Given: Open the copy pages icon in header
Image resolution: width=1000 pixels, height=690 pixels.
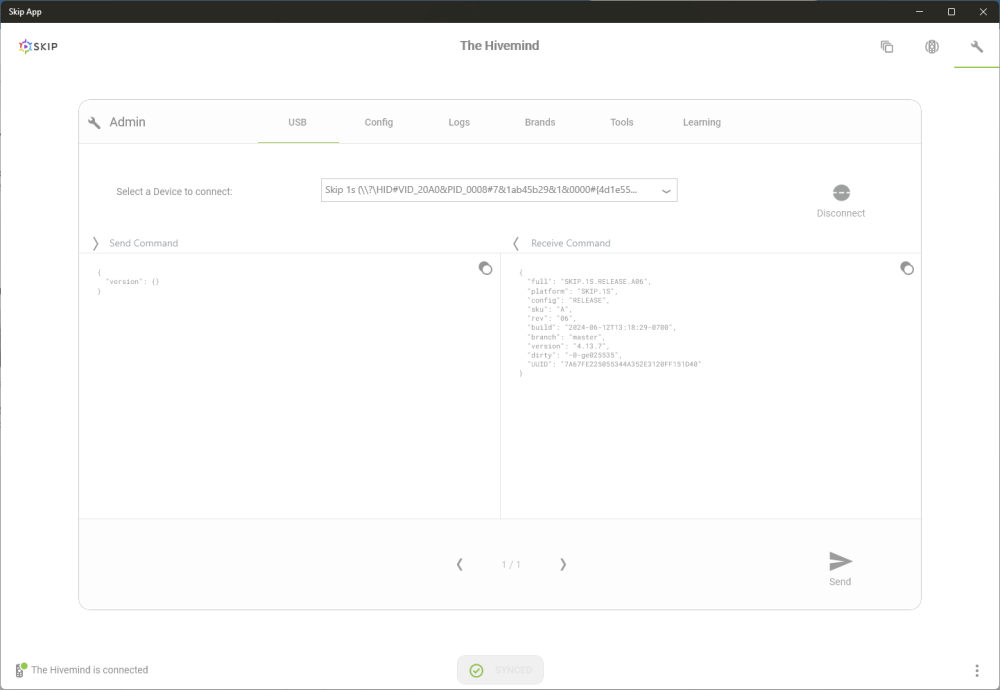Looking at the screenshot, I should [886, 47].
